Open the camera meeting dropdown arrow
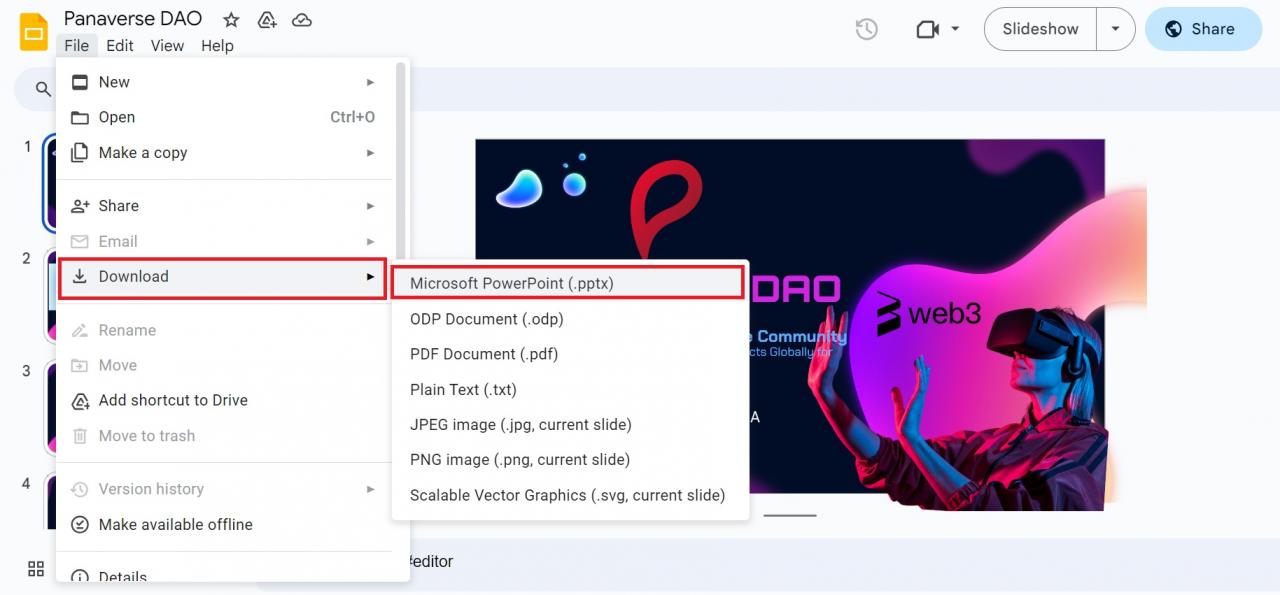 [x=955, y=29]
